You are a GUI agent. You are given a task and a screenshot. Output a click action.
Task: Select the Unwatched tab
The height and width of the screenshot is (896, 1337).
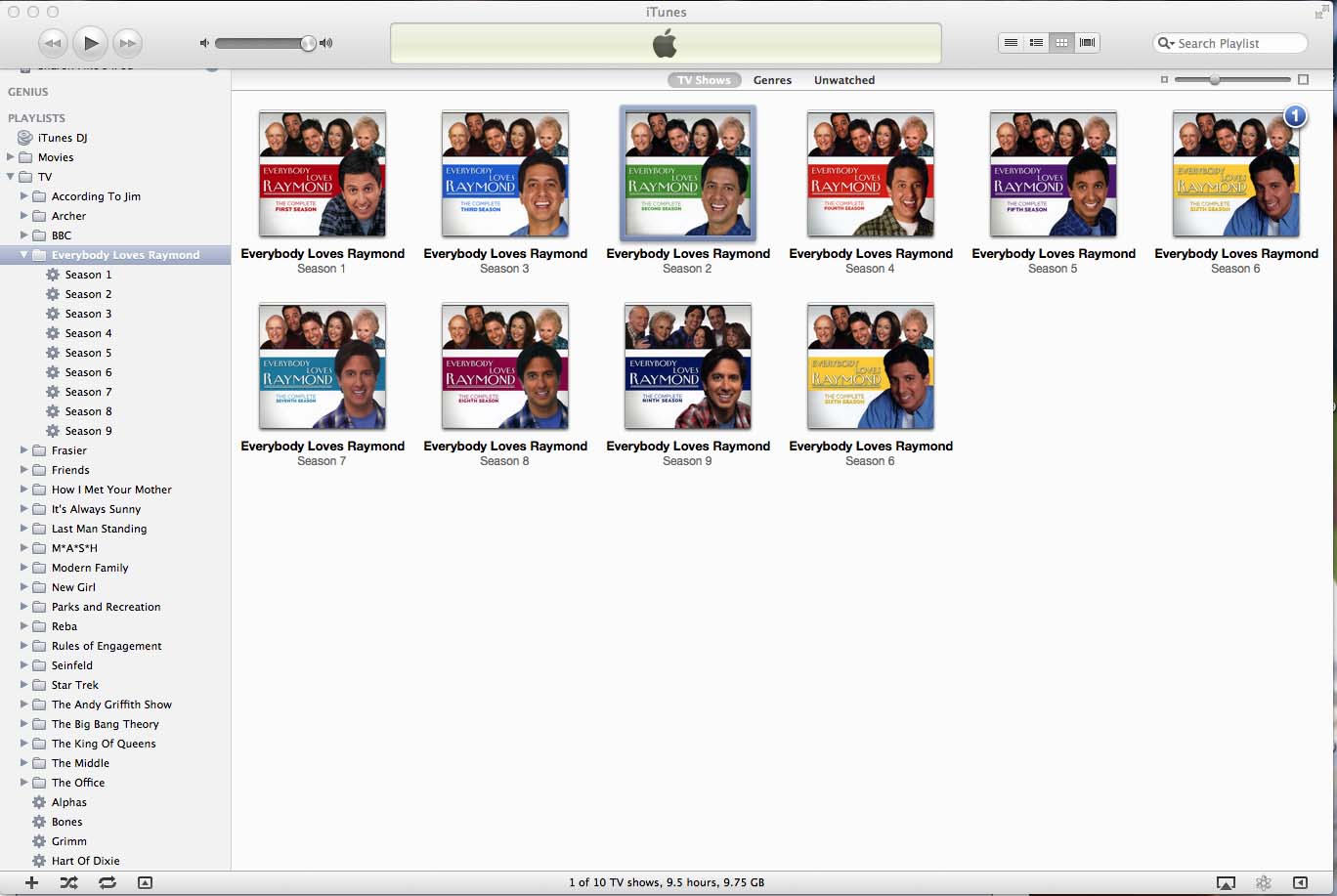844,80
